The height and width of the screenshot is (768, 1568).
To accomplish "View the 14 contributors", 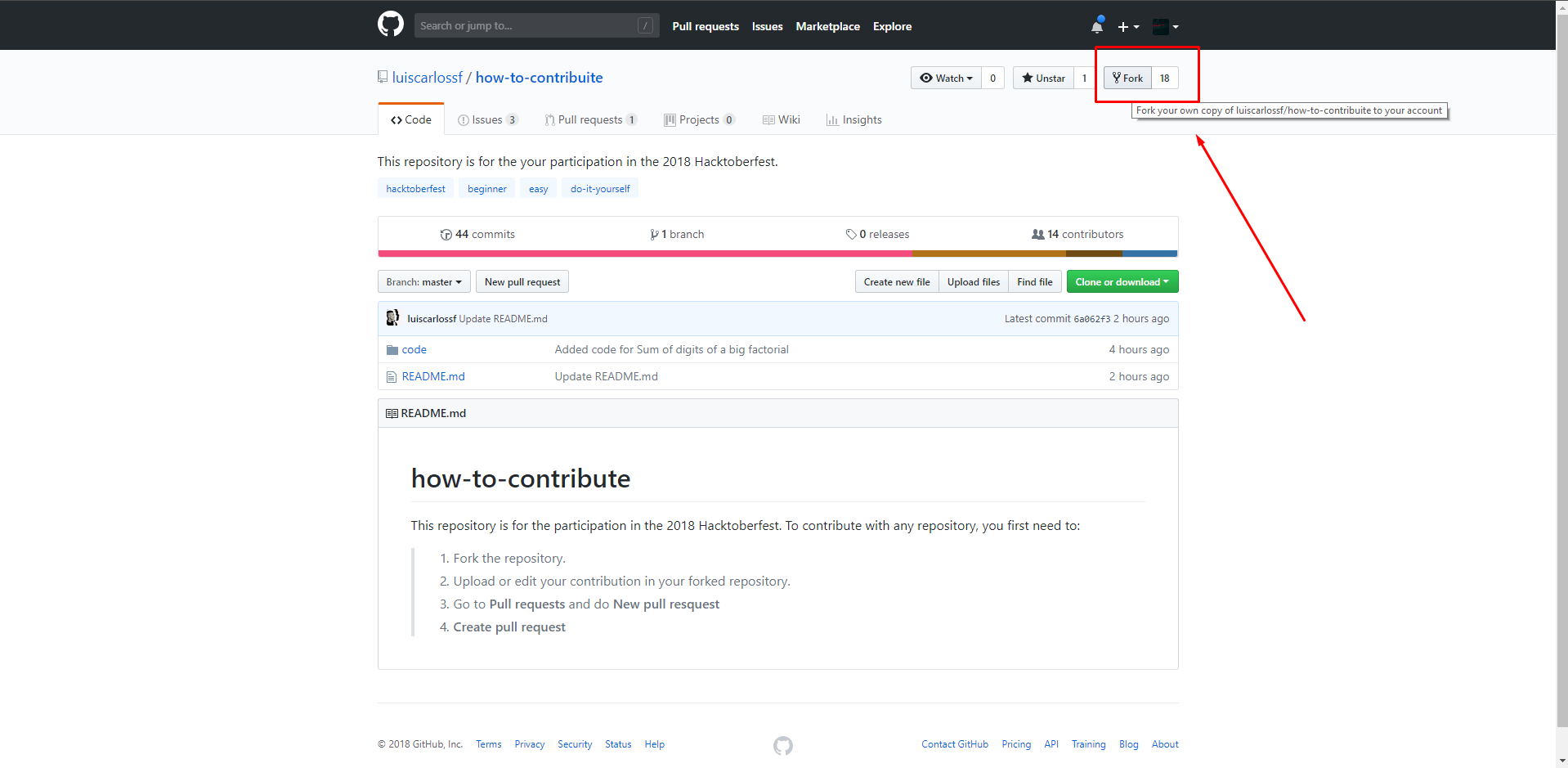I will [x=1077, y=234].
